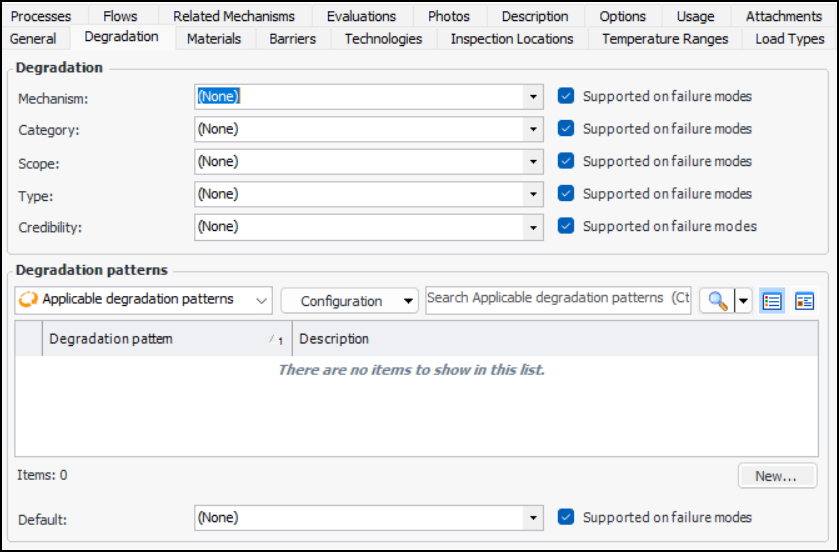Open the Related Mechanisms tab

234,16
